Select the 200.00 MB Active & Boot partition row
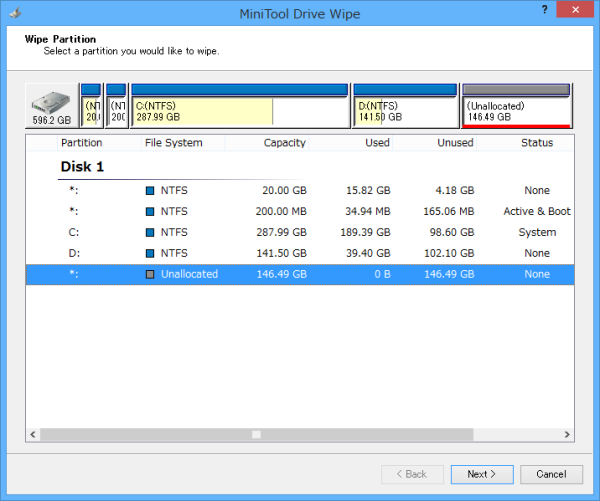 tap(300, 211)
